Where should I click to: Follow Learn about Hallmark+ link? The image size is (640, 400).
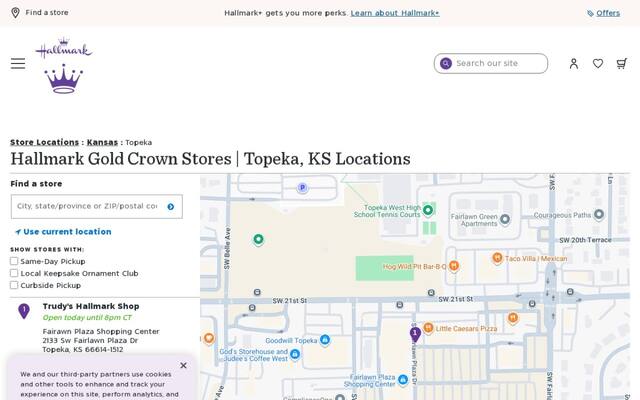click(395, 13)
